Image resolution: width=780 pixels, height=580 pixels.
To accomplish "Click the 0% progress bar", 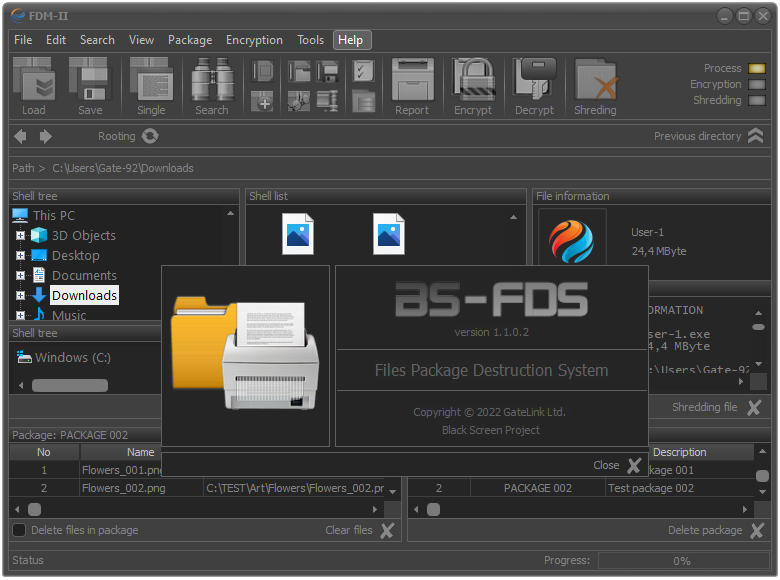I will click(x=683, y=561).
